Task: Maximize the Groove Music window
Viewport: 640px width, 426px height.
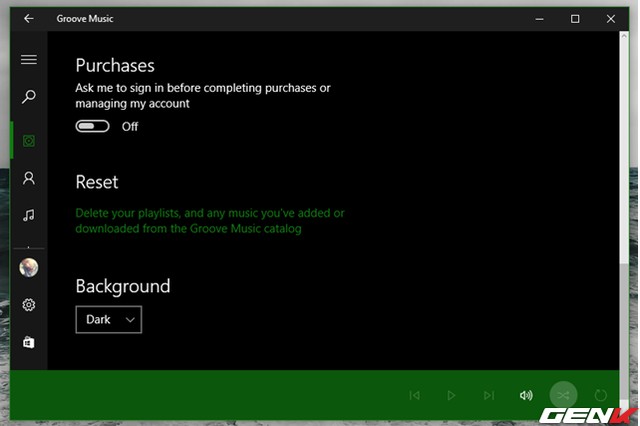Action: 575,19
